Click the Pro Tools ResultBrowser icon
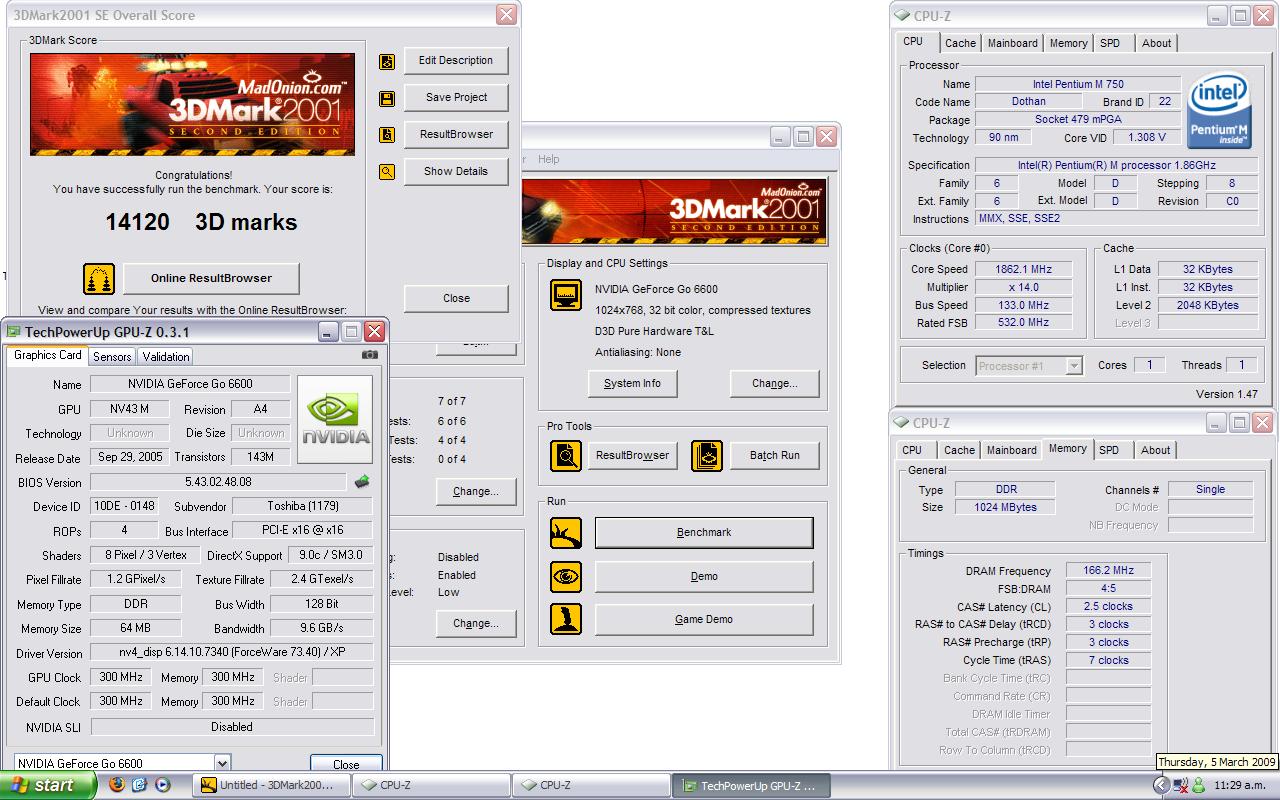The image size is (1280, 800). (x=566, y=456)
